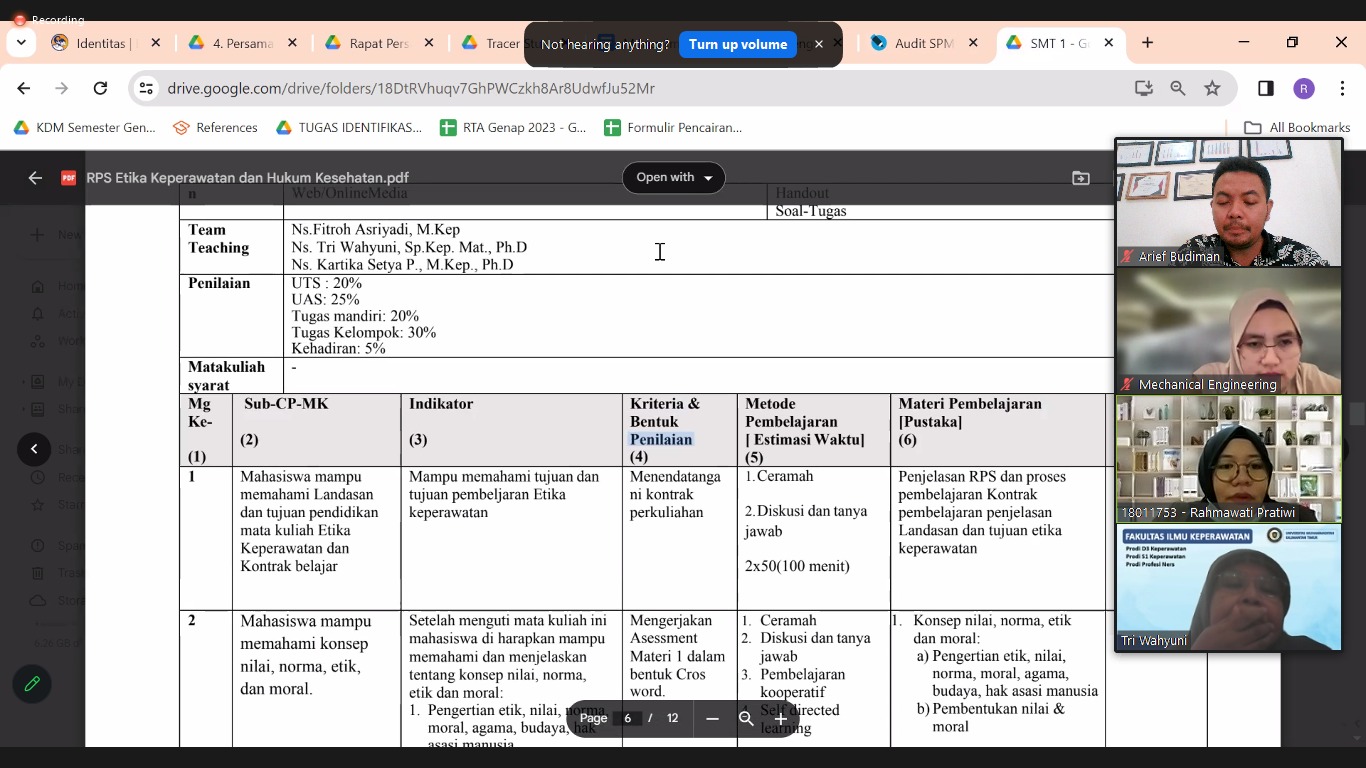Select Arief Budiman video thumbnail

click(x=1228, y=203)
